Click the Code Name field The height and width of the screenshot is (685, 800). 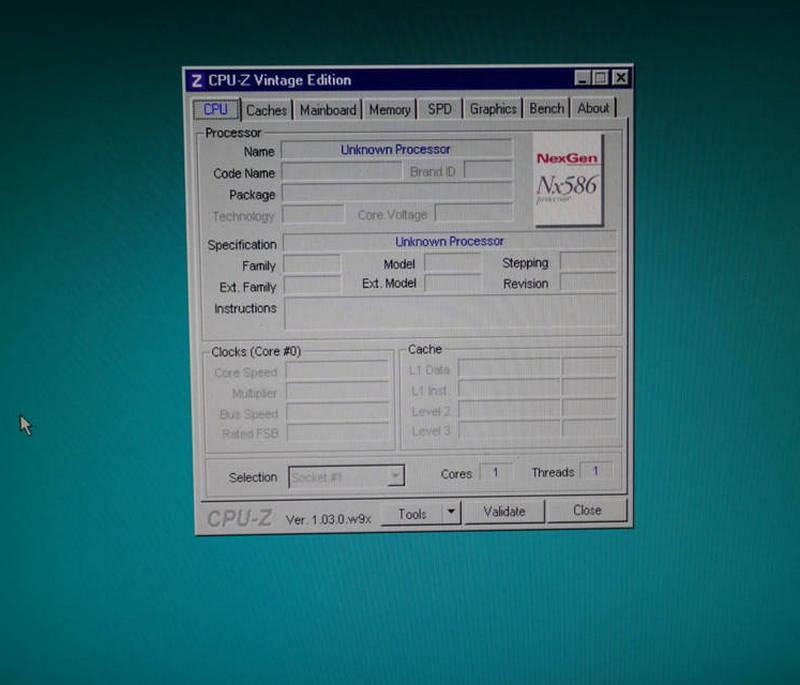click(x=342, y=171)
